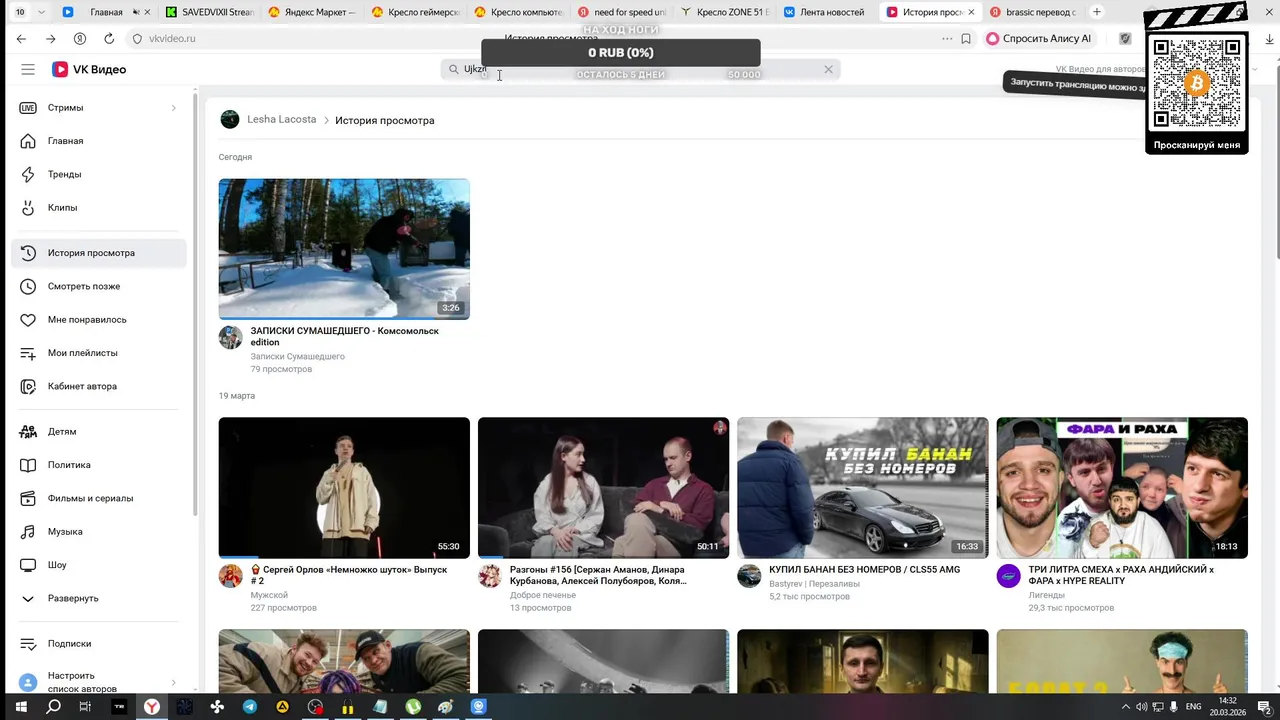Switch to SAVEDVIXII Stream tab
Screen dimensions: 1280x720
pos(210,12)
